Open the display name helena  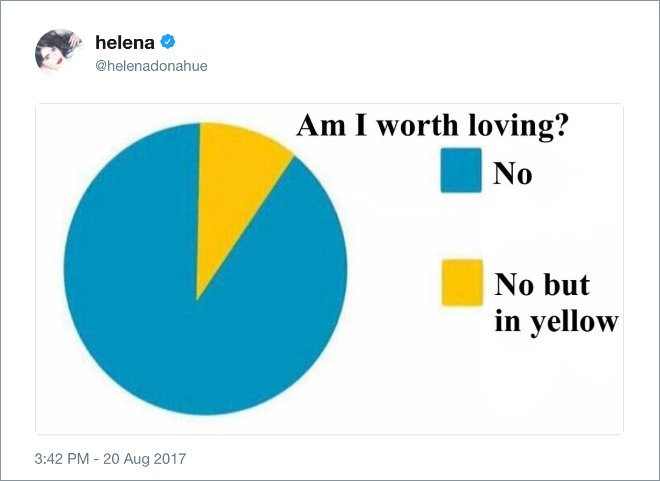[x=125, y=43]
